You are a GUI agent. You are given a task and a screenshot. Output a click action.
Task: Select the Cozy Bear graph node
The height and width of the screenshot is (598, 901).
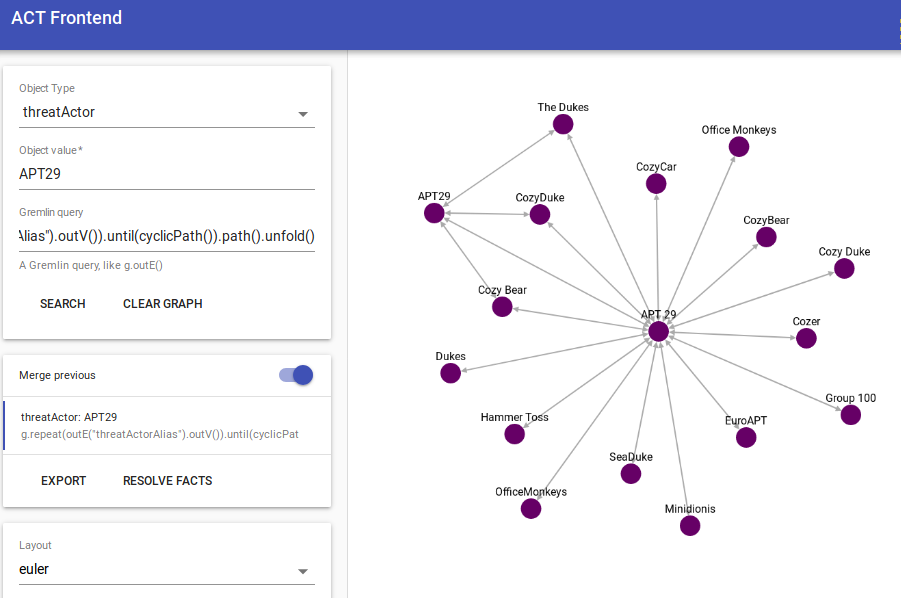point(502,307)
